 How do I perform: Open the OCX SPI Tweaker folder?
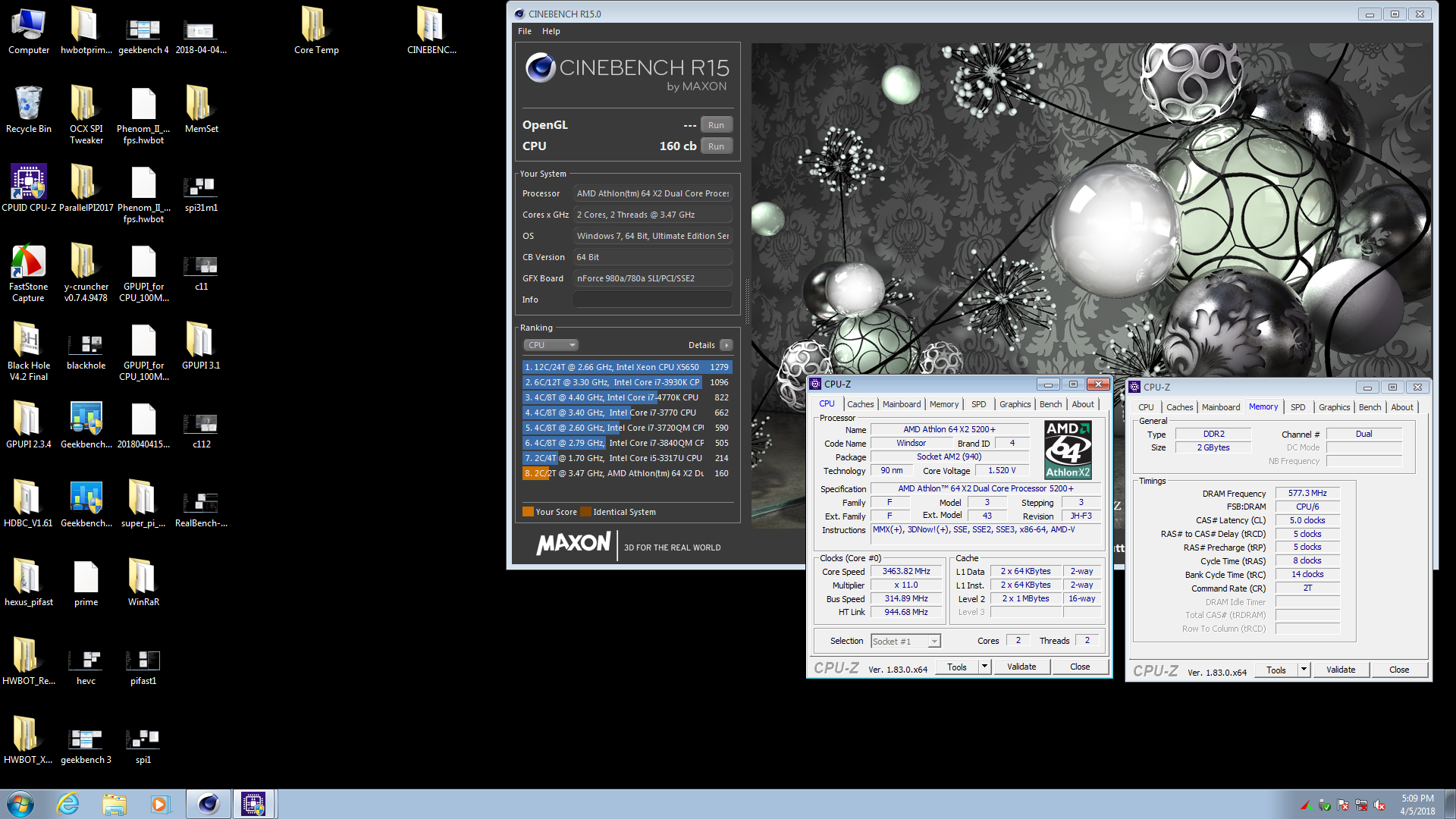pos(86,115)
